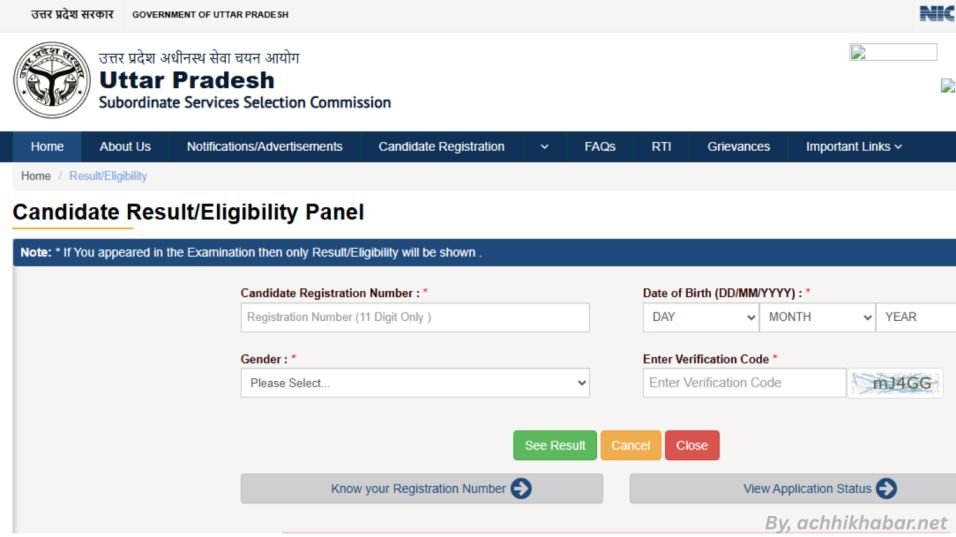
Task: Click the Enter Verification Code field
Action: coord(744,383)
